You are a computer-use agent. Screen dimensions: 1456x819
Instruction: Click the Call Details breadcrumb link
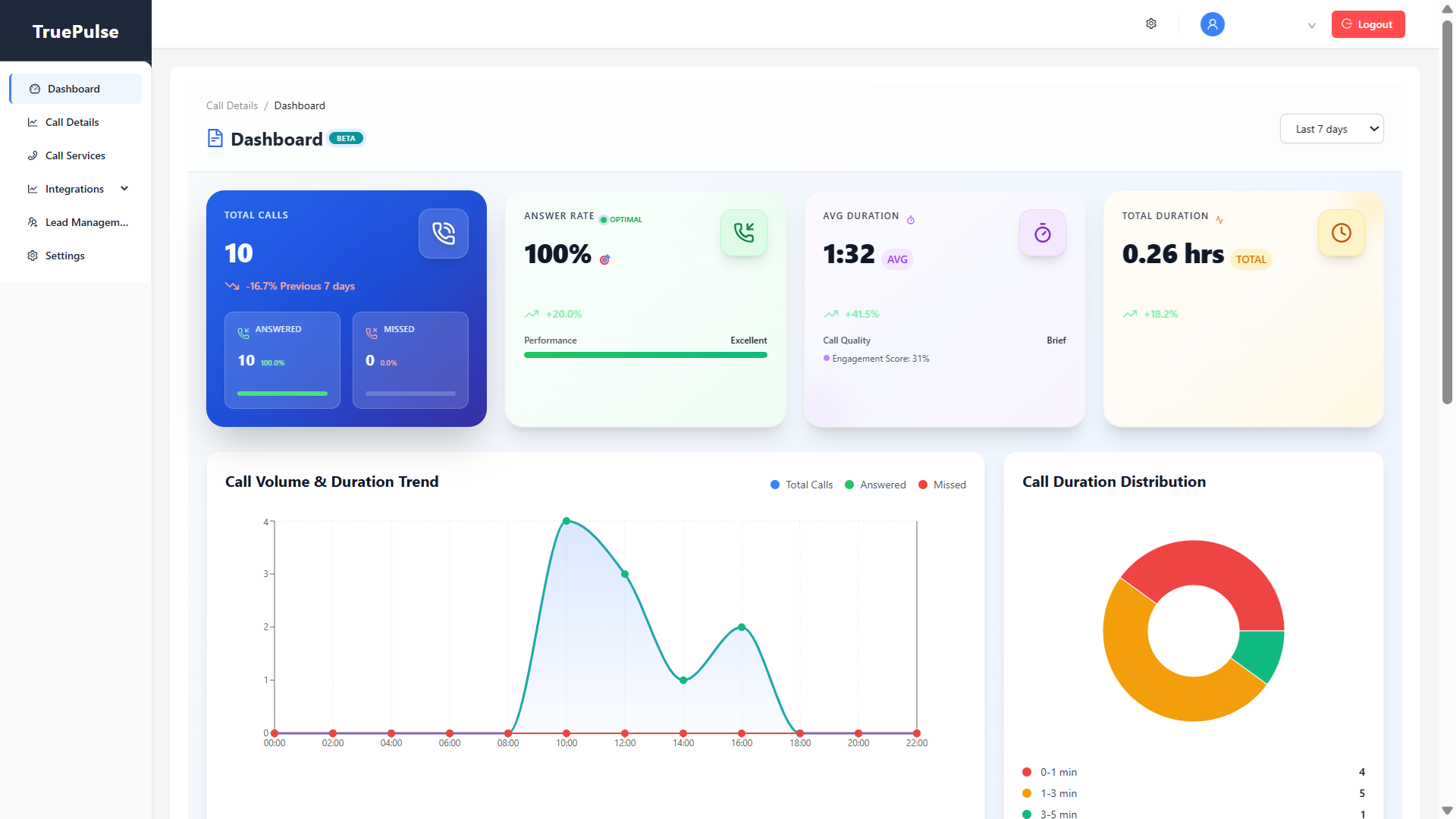pos(232,105)
